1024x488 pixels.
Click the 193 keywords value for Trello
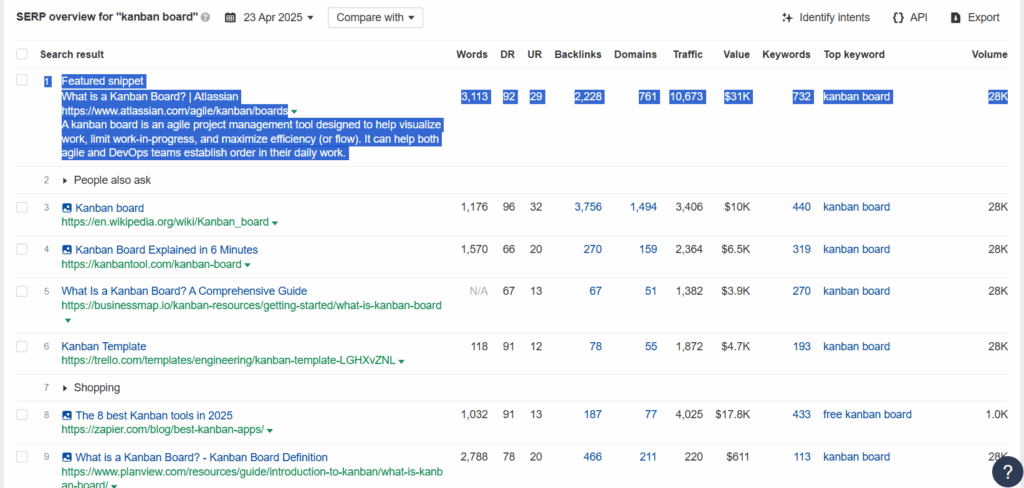click(801, 346)
